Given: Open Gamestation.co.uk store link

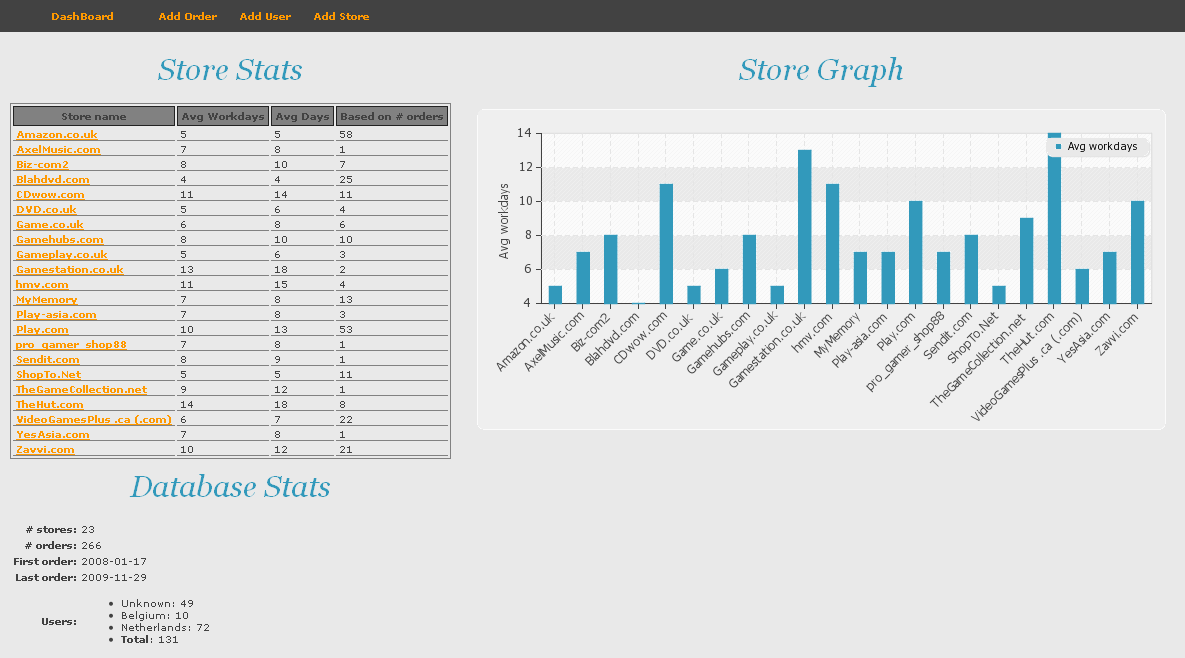Looking at the screenshot, I should click(x=70, y=270).
